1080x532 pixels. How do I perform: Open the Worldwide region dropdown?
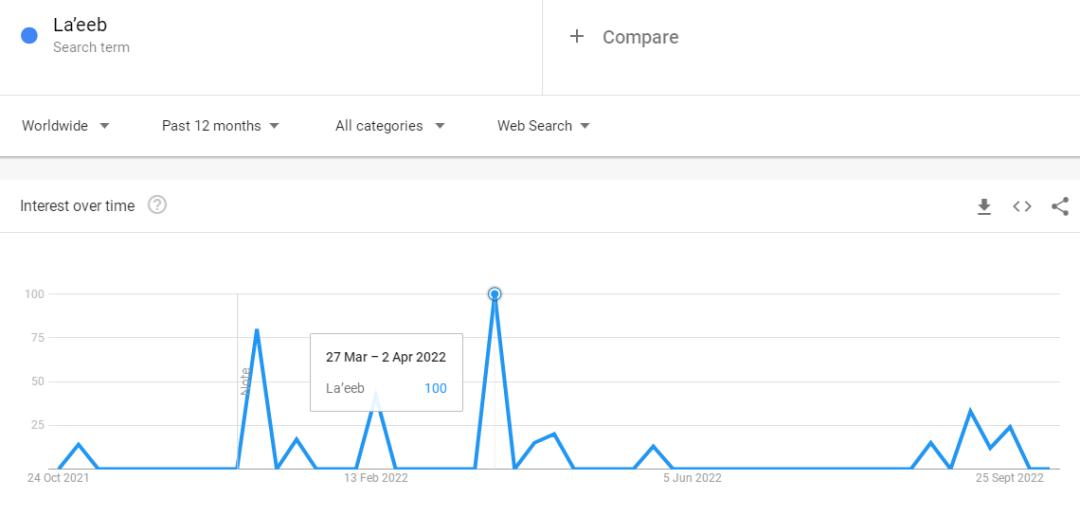[x=66, y=126]
